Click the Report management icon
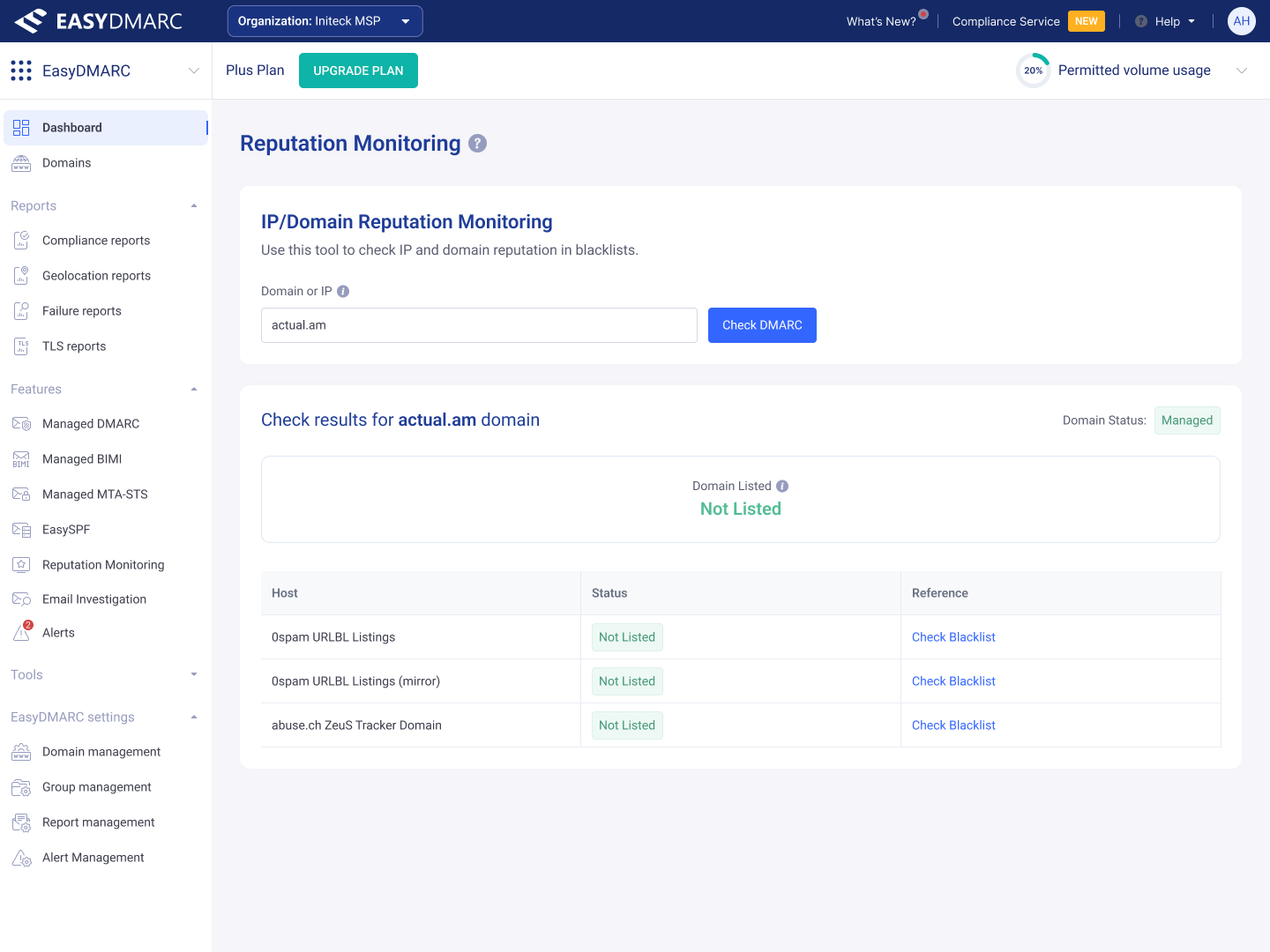1270x952 pixels. [21, 822]
